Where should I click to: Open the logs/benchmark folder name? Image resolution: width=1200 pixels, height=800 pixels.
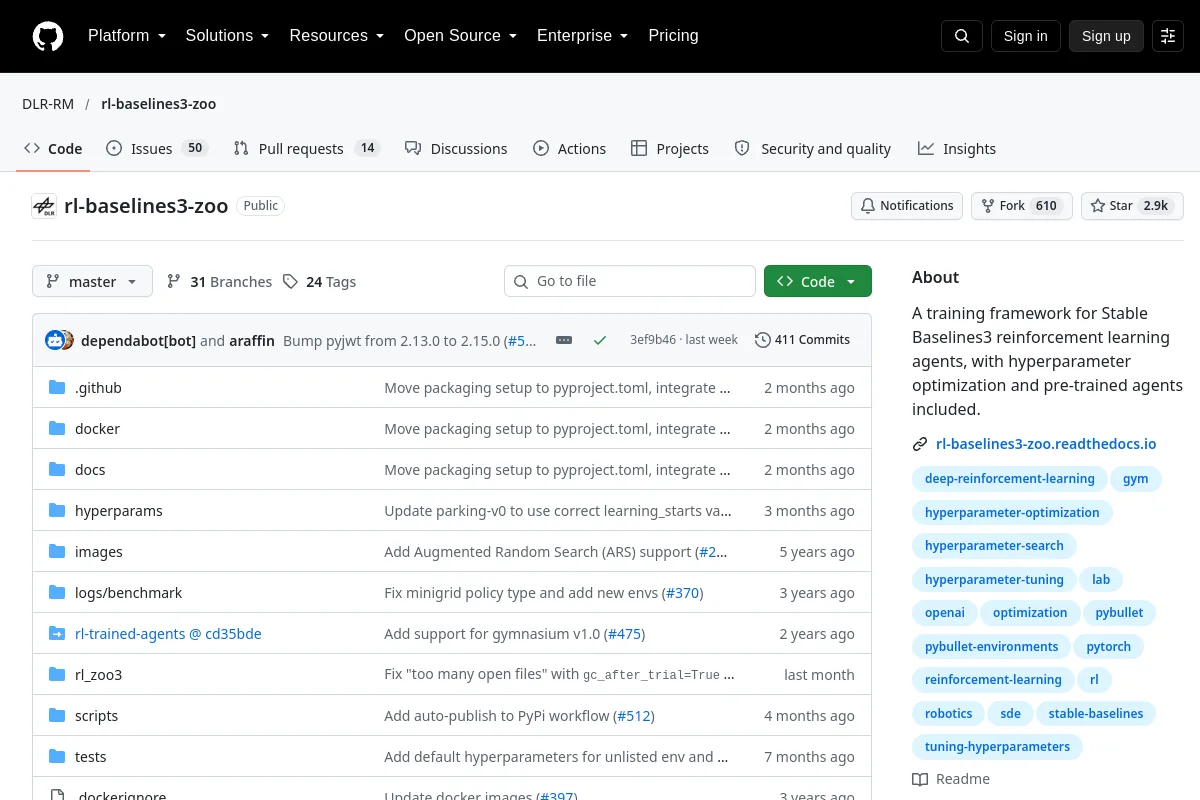tap(129, 593)
